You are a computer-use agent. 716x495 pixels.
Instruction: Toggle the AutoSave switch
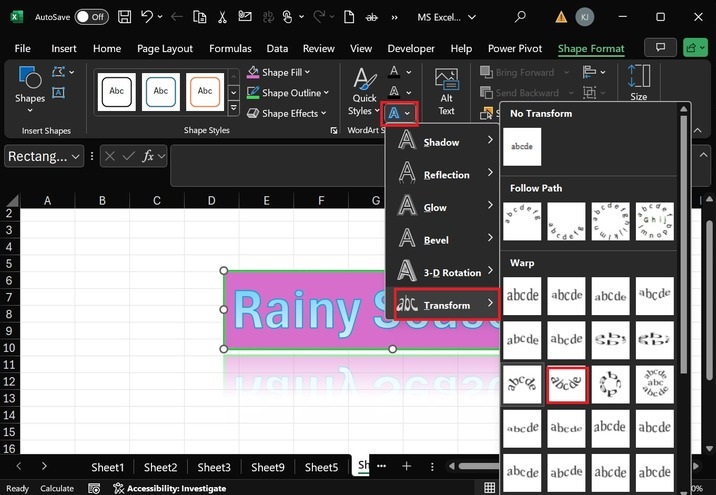click(x=91, y=17)
